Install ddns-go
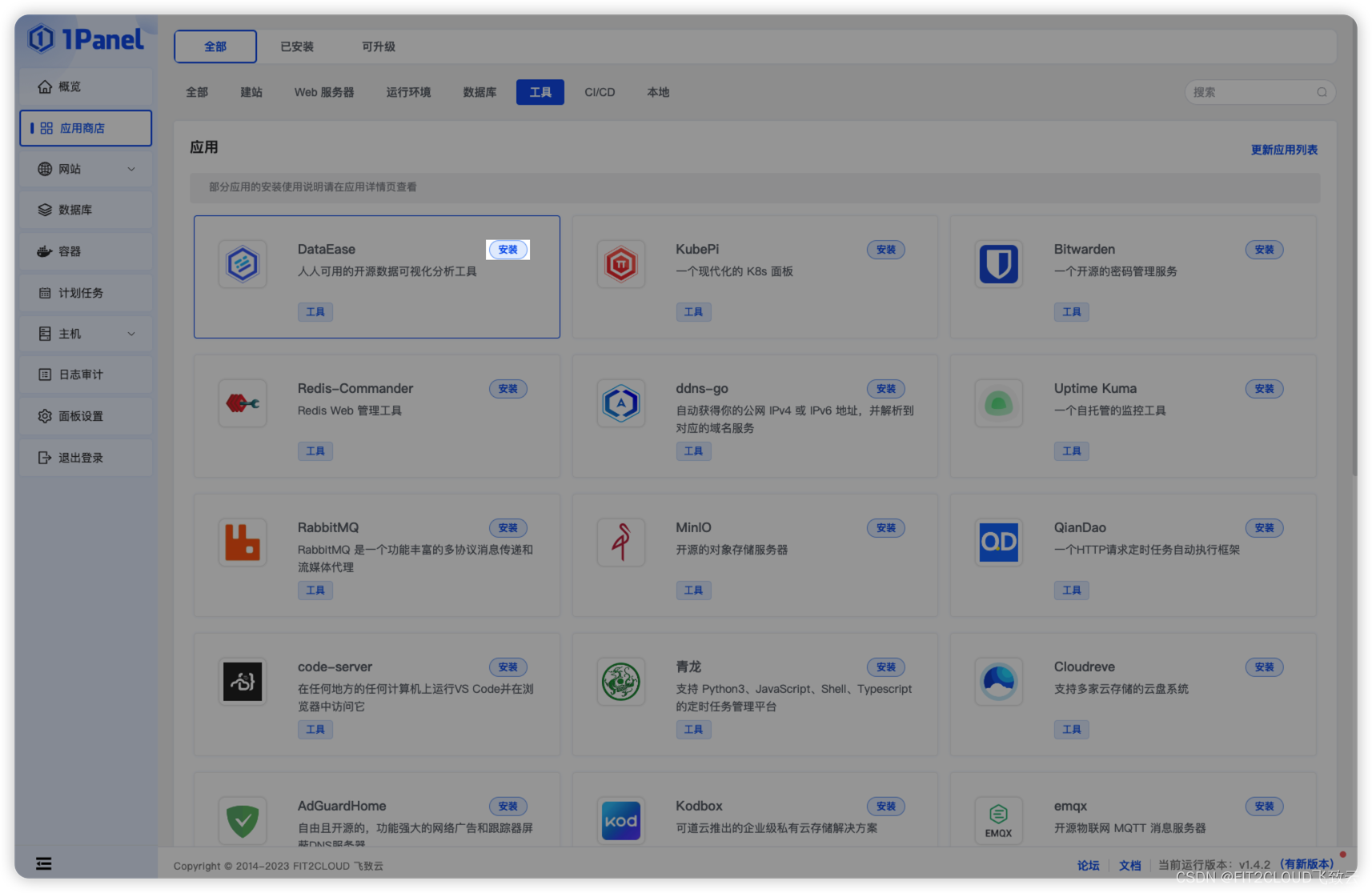1372x893 pixels. [x=886, y=389]
